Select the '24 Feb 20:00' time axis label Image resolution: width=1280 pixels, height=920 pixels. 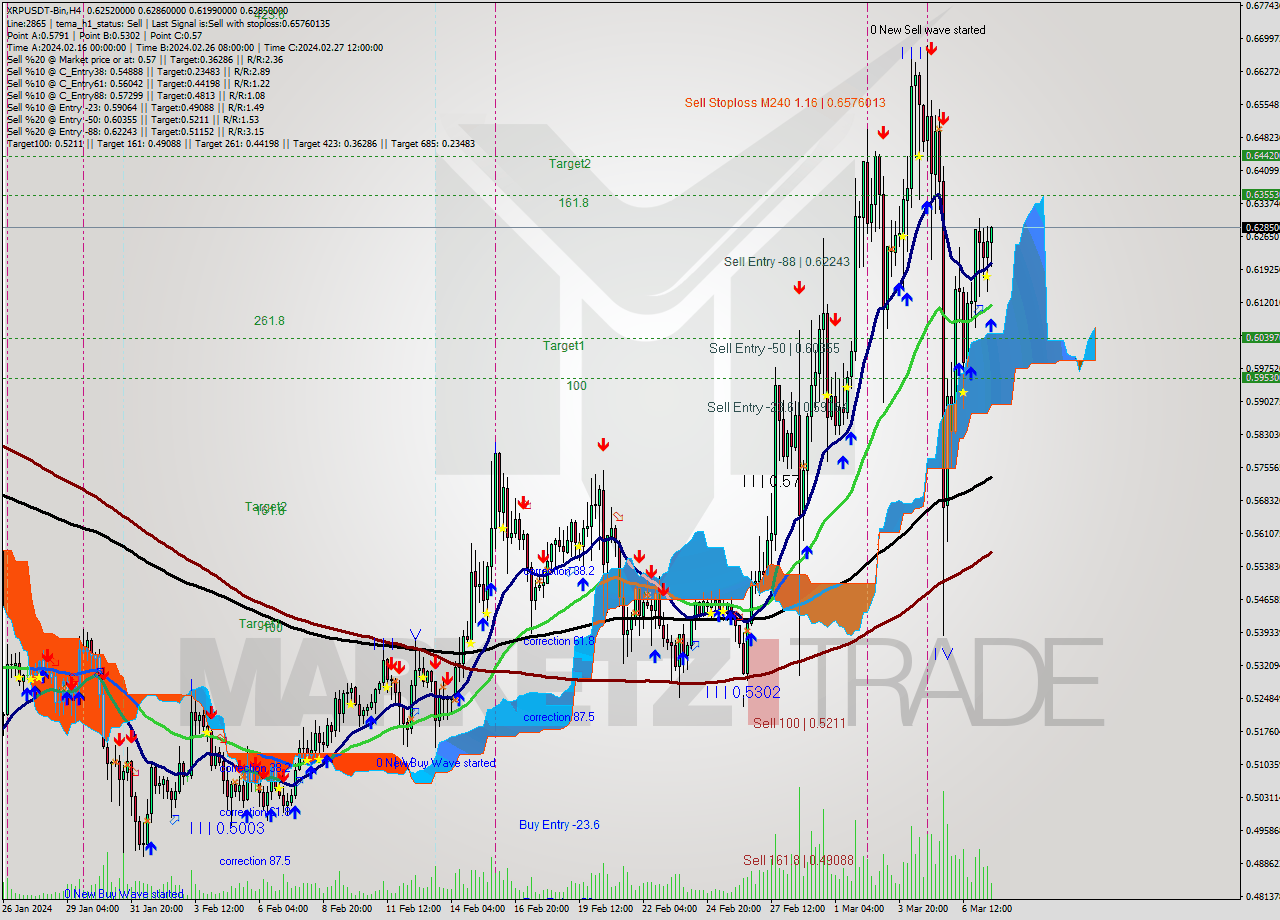(x=733, y=909)
